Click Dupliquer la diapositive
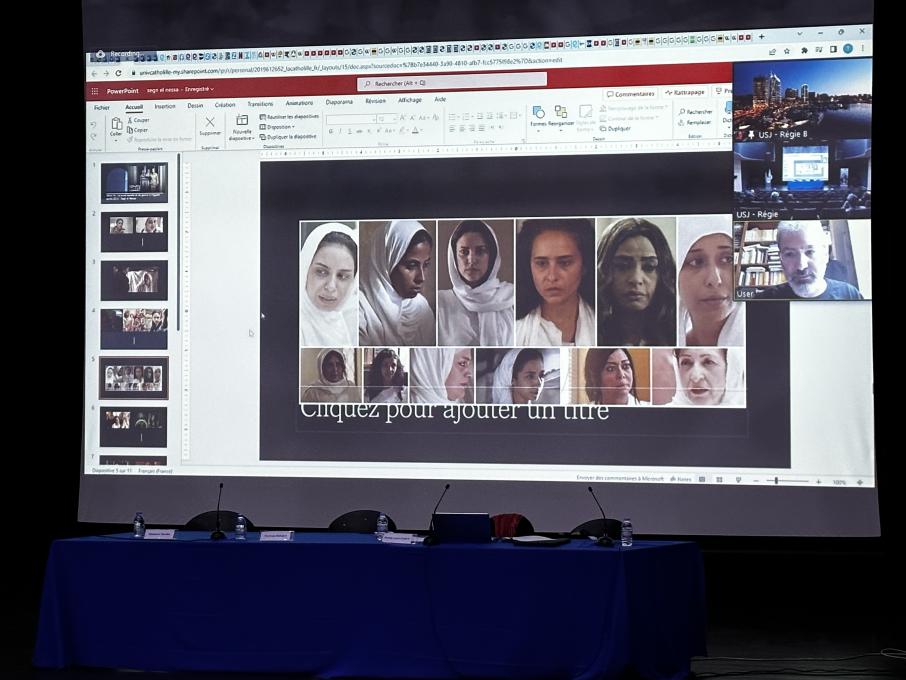The width and height of the screenshot is (906, 680). coord(288,137)
